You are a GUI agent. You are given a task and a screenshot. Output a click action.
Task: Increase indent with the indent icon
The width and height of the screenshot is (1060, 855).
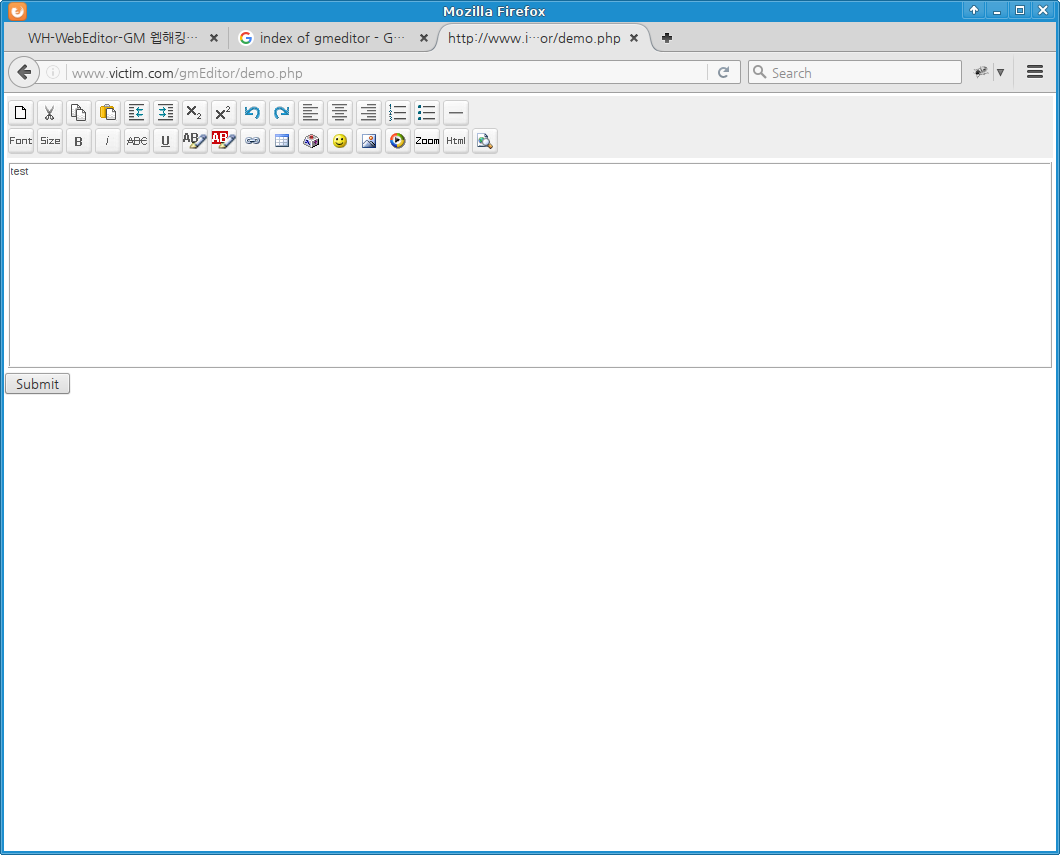(x=166, y=112)
